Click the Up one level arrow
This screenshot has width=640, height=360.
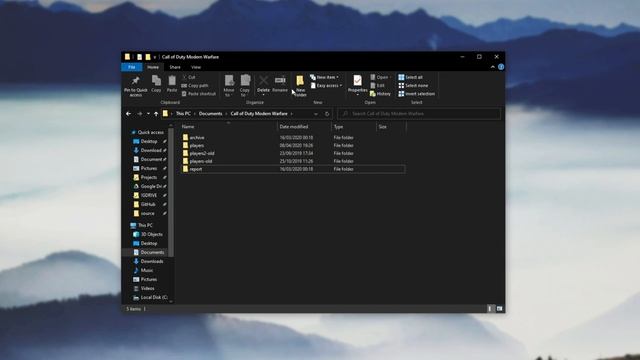(156, 113)
